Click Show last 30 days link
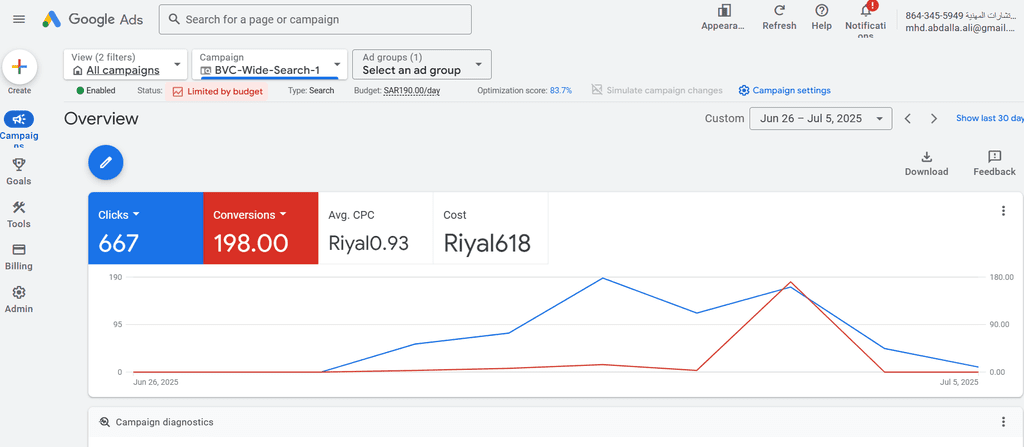 pos(989,118)
